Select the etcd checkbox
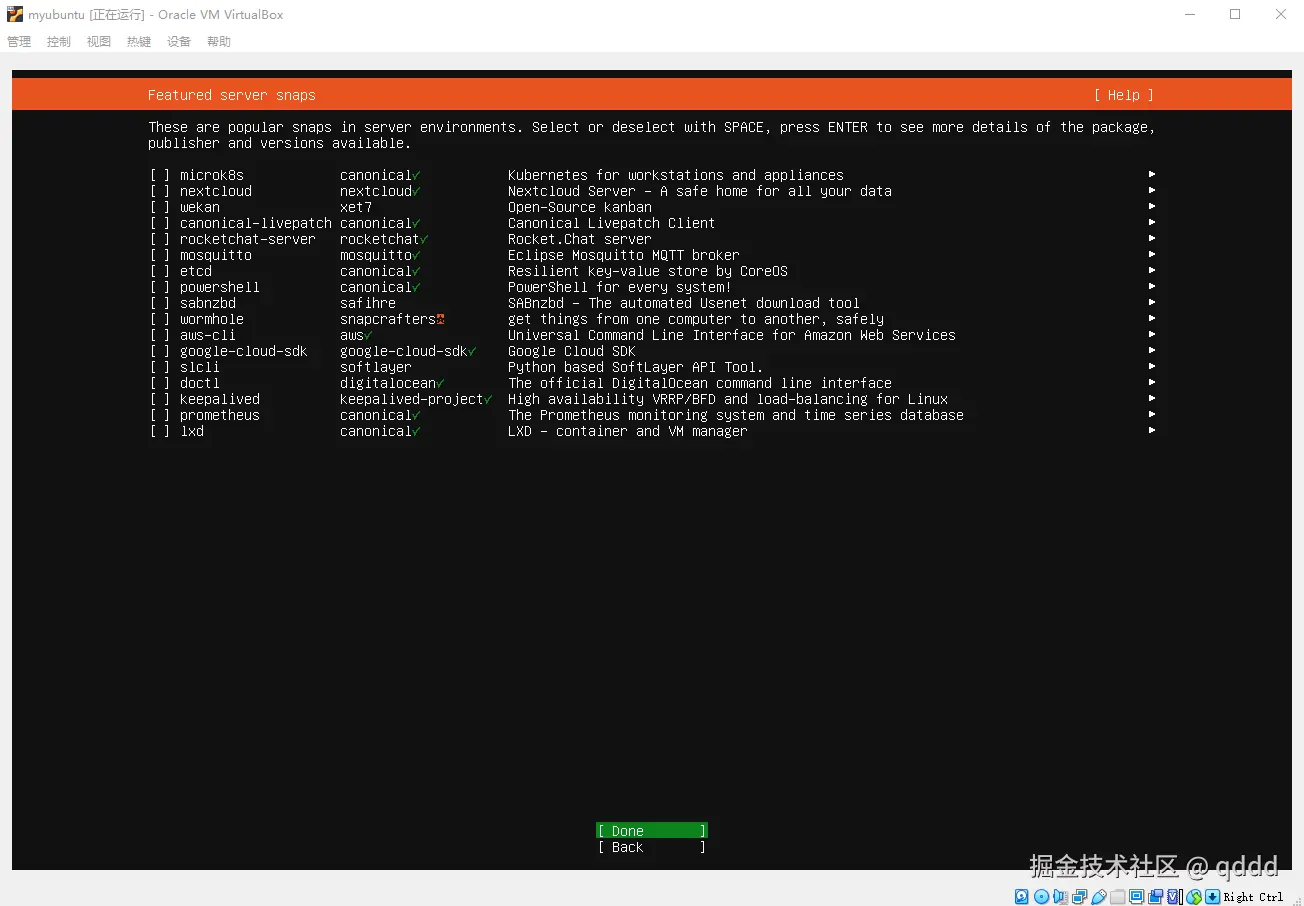This screenshot has width=1304, height=906. point(160,271)
